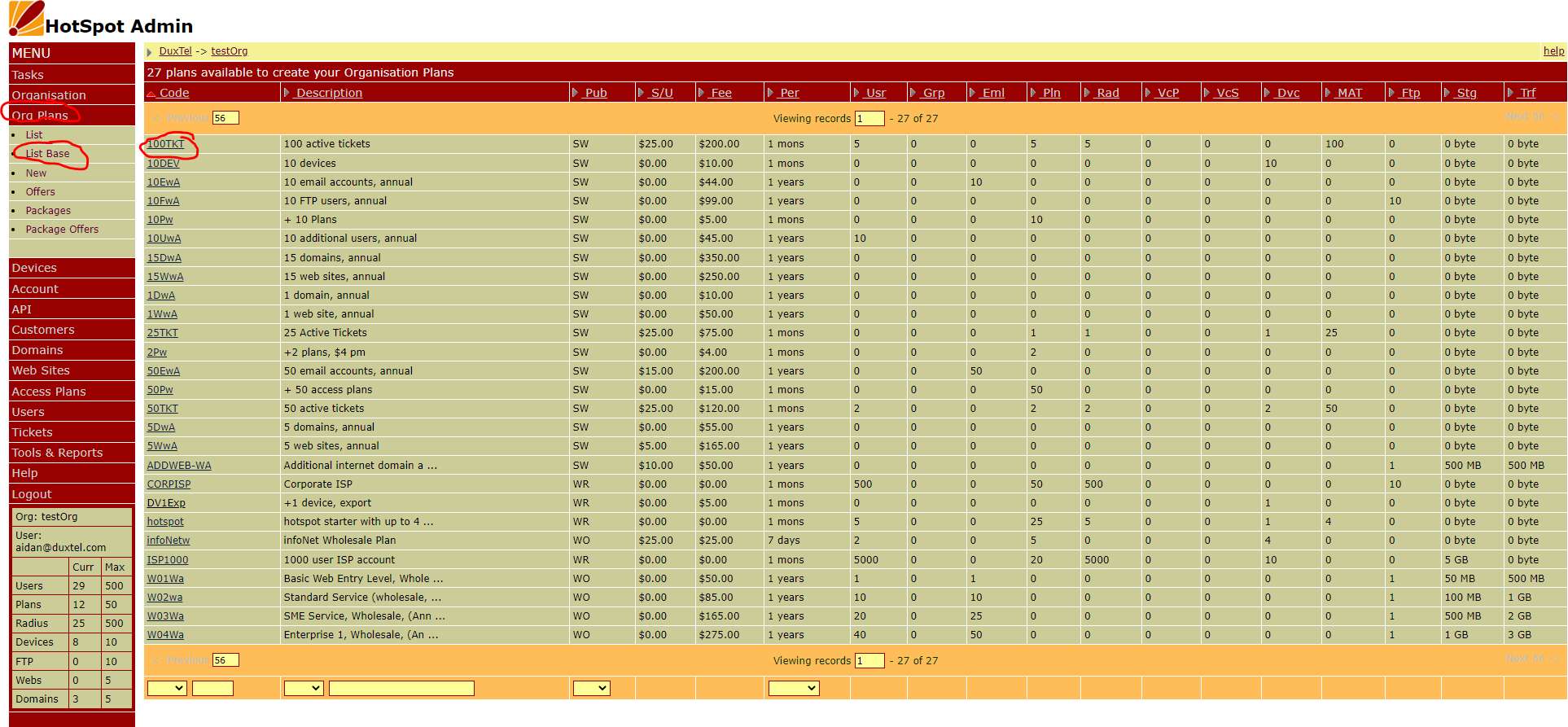Click the sort arrow beside Pln header
Viewport: 1568px width, 727px height.
(x=1034, y=93)
